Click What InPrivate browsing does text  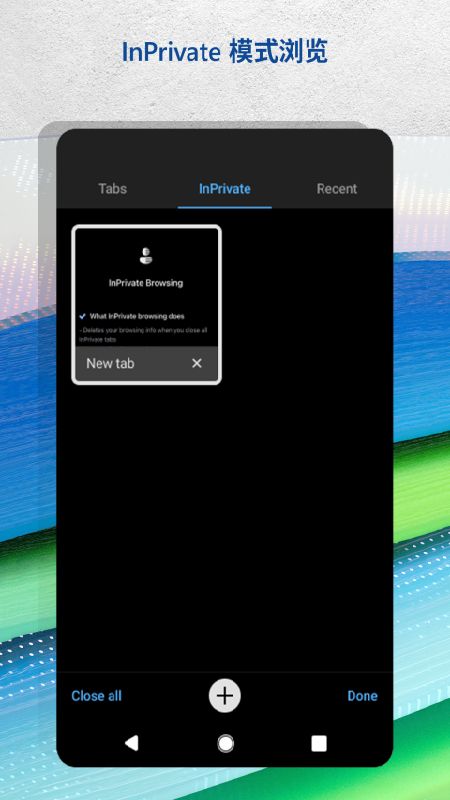point(137,316)
